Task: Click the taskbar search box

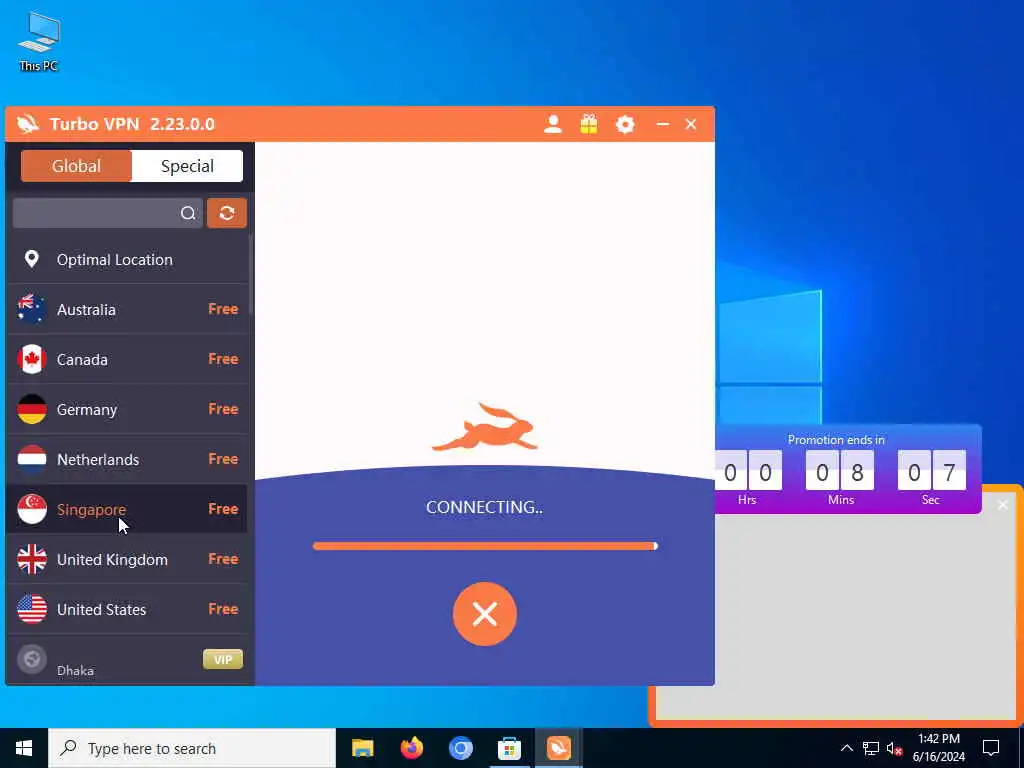Action: click(x=192, y=748)
